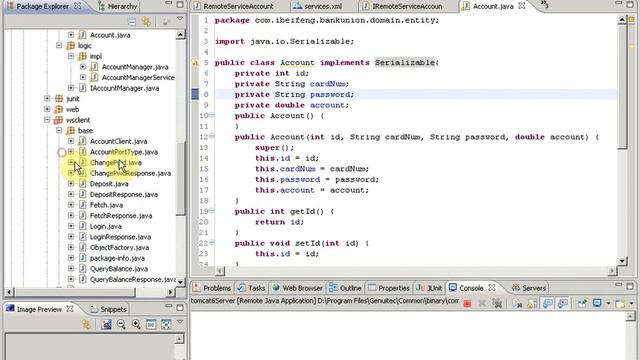Select IAccountManager.java in Package Explorer
This screenshot has width=640, height=360.
124,88
